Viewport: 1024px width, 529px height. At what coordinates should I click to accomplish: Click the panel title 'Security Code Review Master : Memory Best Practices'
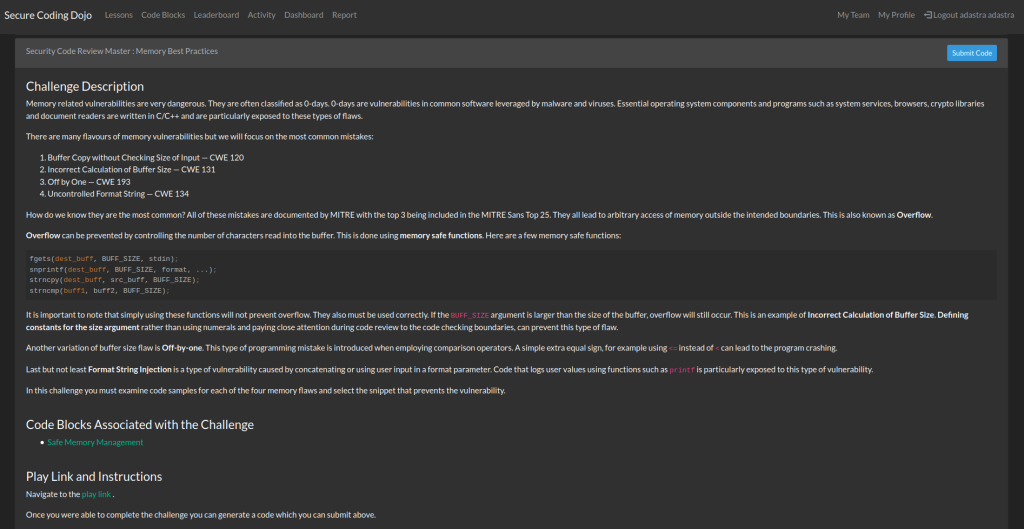click(122, 51)
